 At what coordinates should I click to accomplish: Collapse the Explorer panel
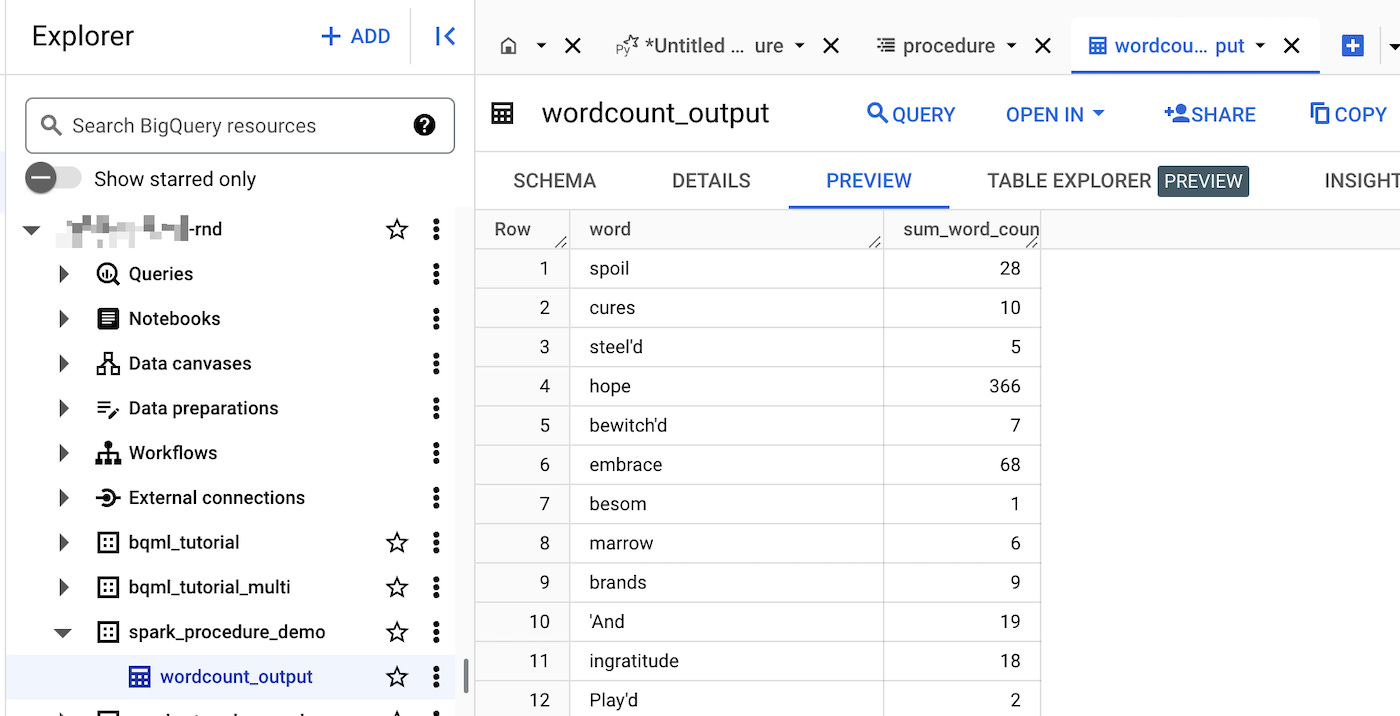coord(446,35)
